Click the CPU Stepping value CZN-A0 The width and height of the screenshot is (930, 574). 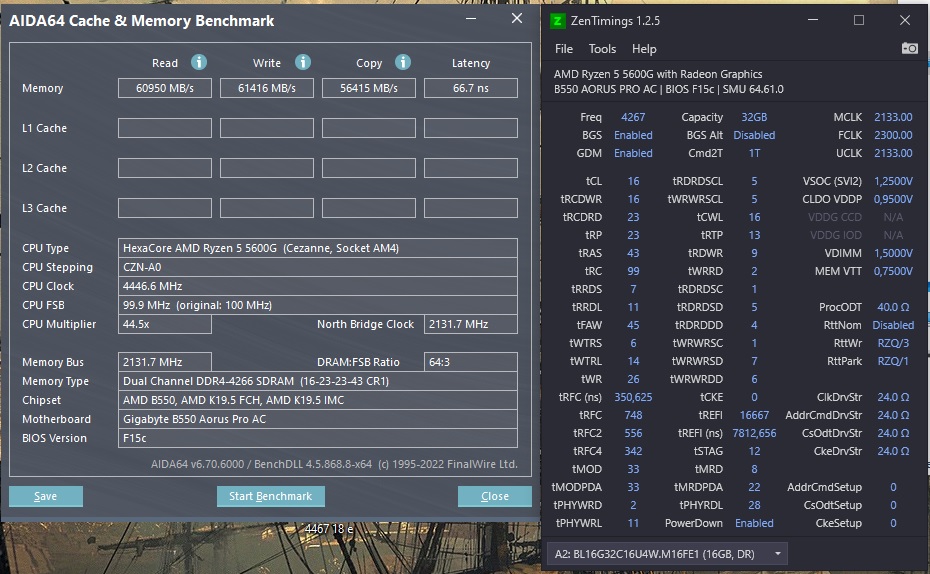coord(318,267)
